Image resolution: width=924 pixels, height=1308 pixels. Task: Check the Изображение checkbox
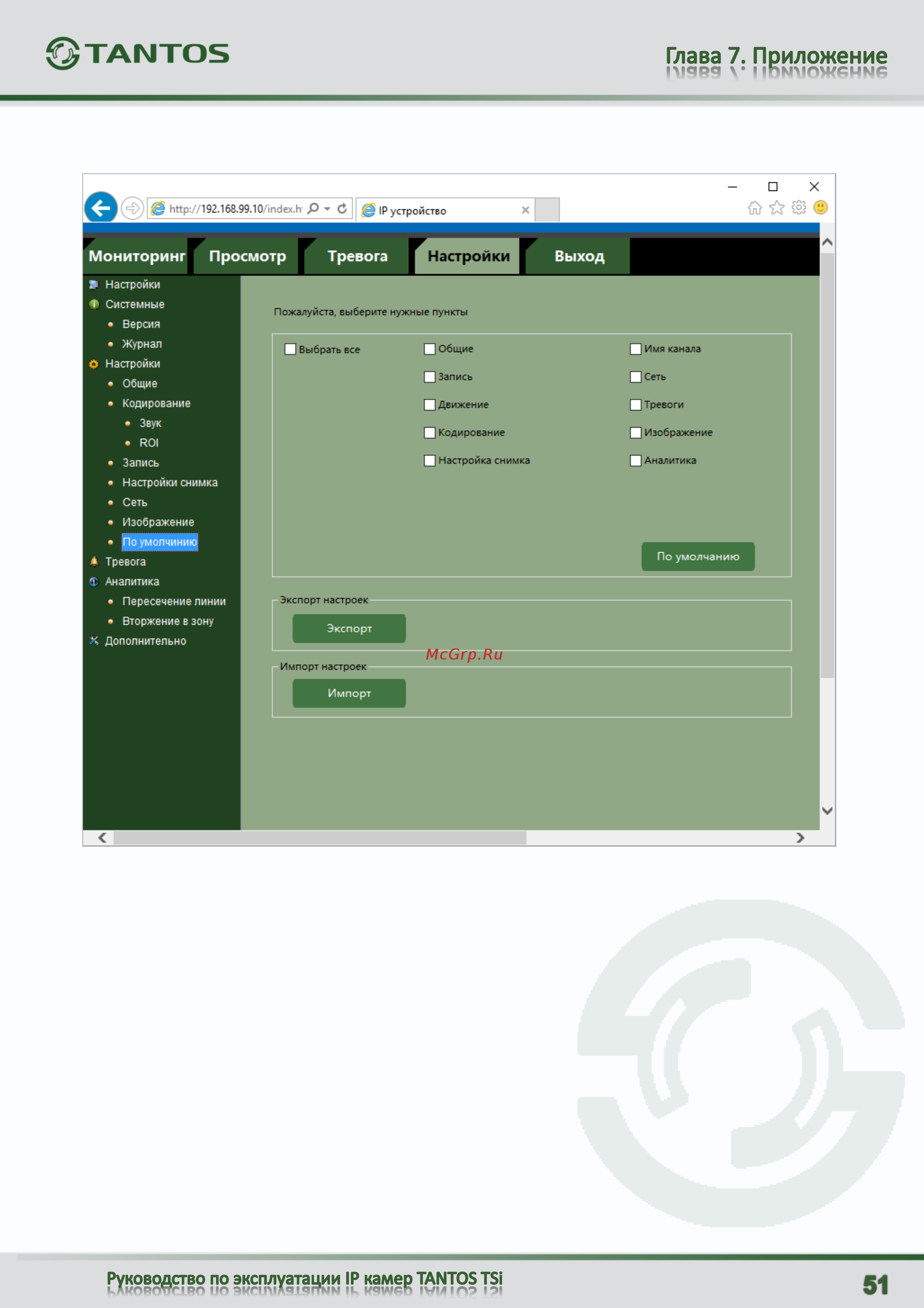click(636, 433)
